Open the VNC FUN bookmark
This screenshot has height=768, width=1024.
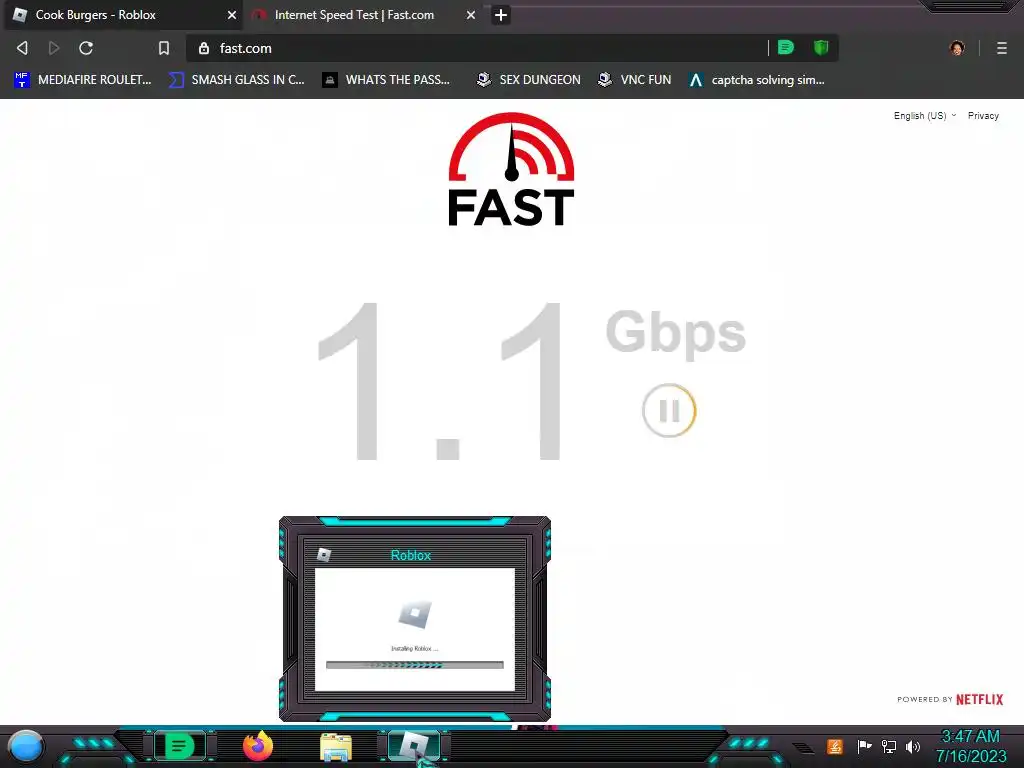pyautogui.click(x=635, y=80)
